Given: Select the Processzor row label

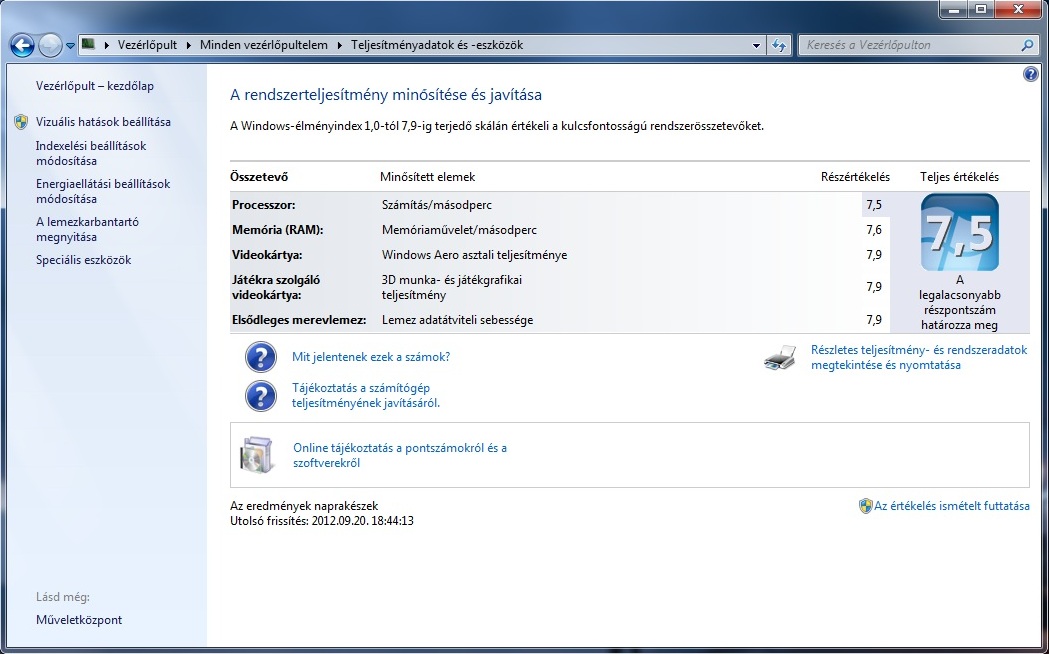Looking at the screenshot, I should click(264, 205).
